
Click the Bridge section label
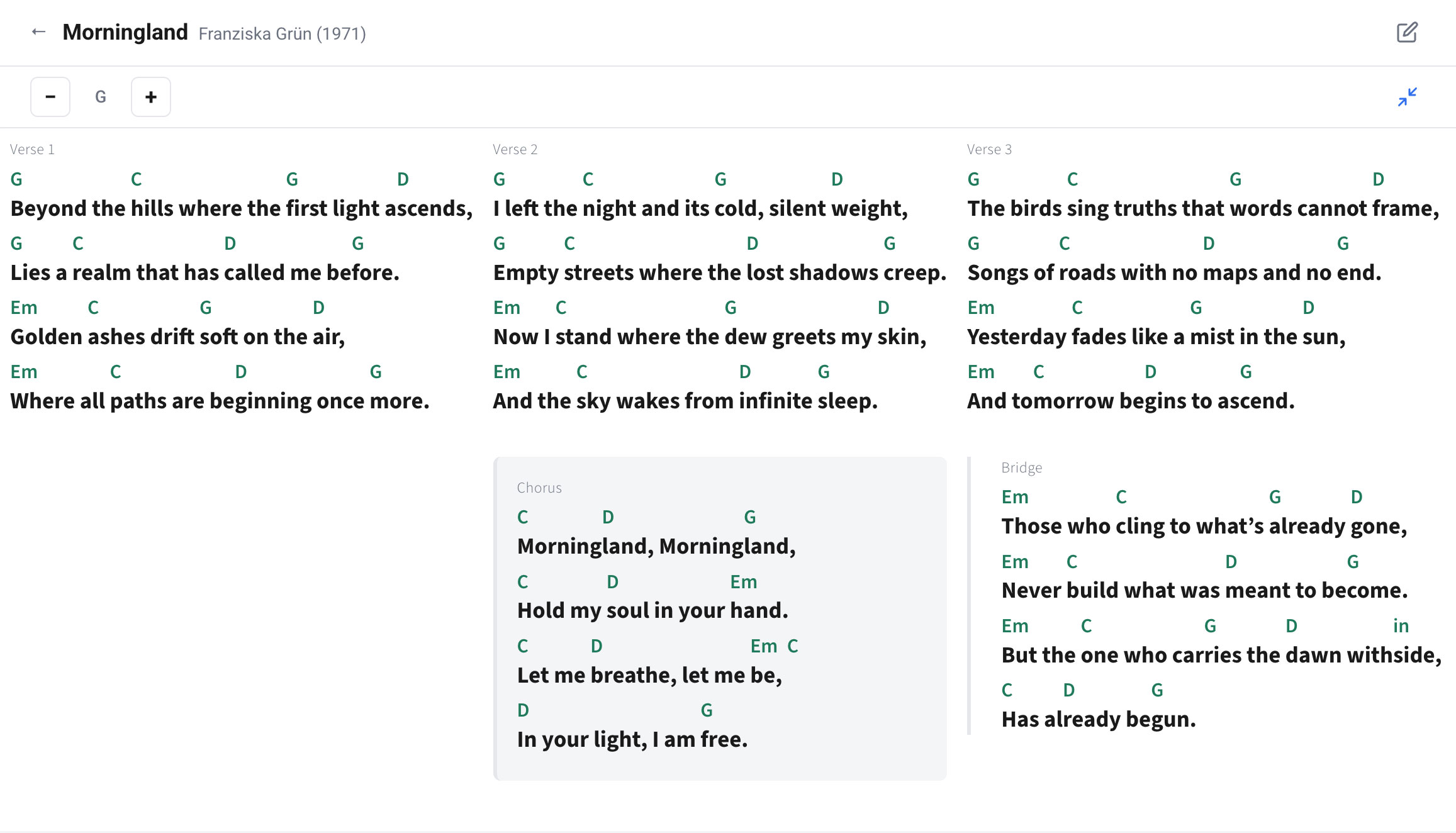tap(1021, 467)
